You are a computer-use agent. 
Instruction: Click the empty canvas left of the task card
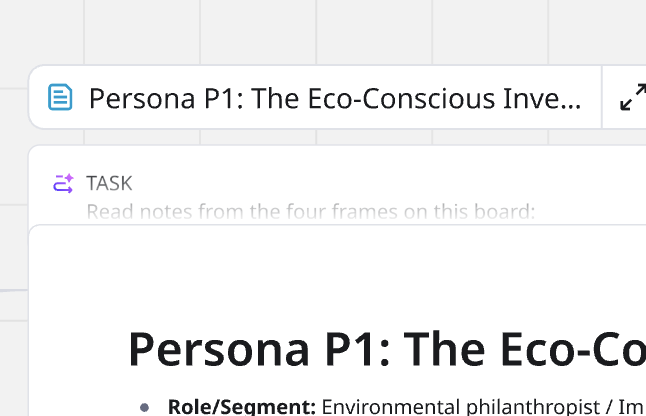coord(14,200)
